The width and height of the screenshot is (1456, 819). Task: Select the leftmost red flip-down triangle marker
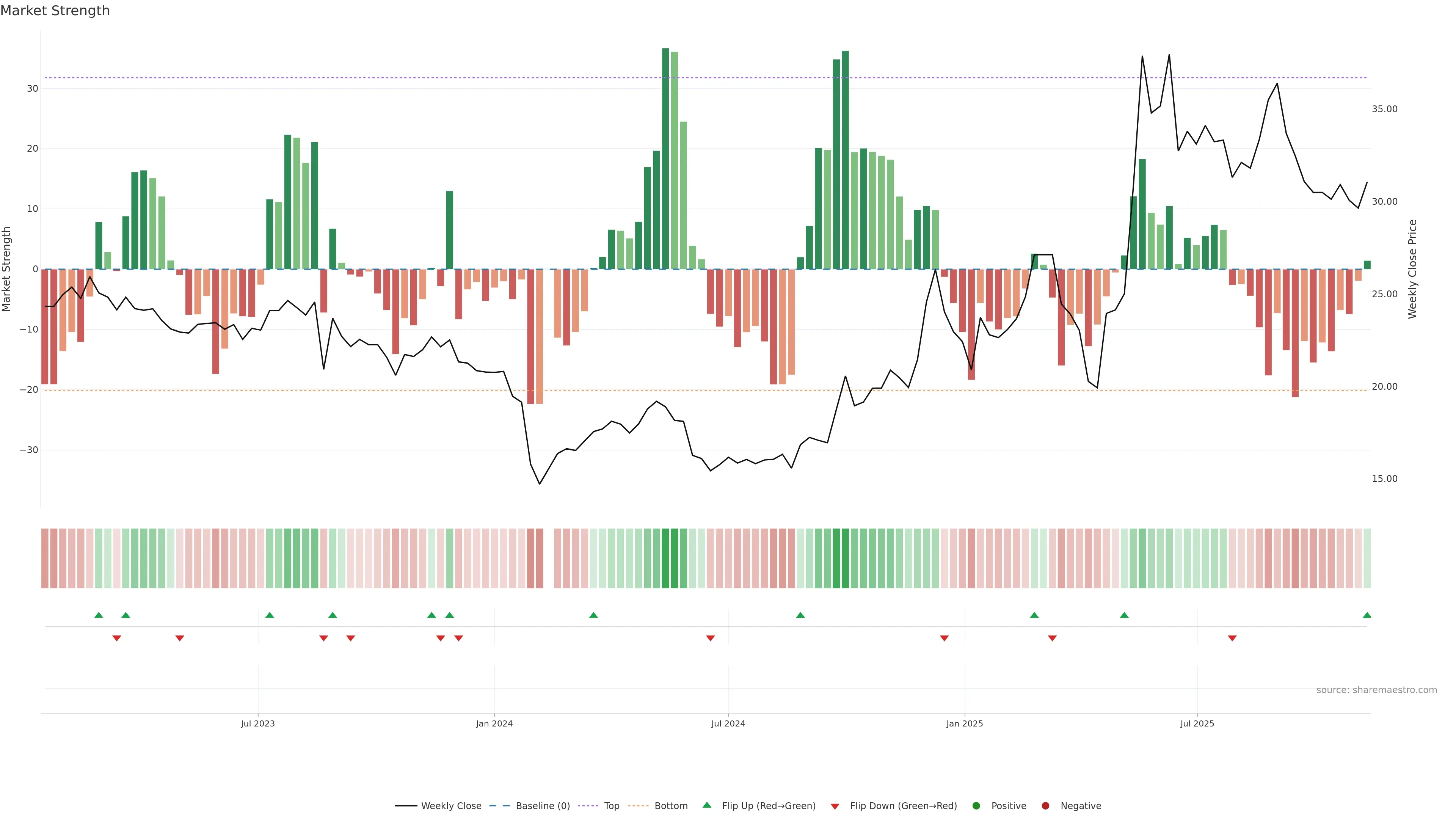pyautogui.click(x=116, y=638)
